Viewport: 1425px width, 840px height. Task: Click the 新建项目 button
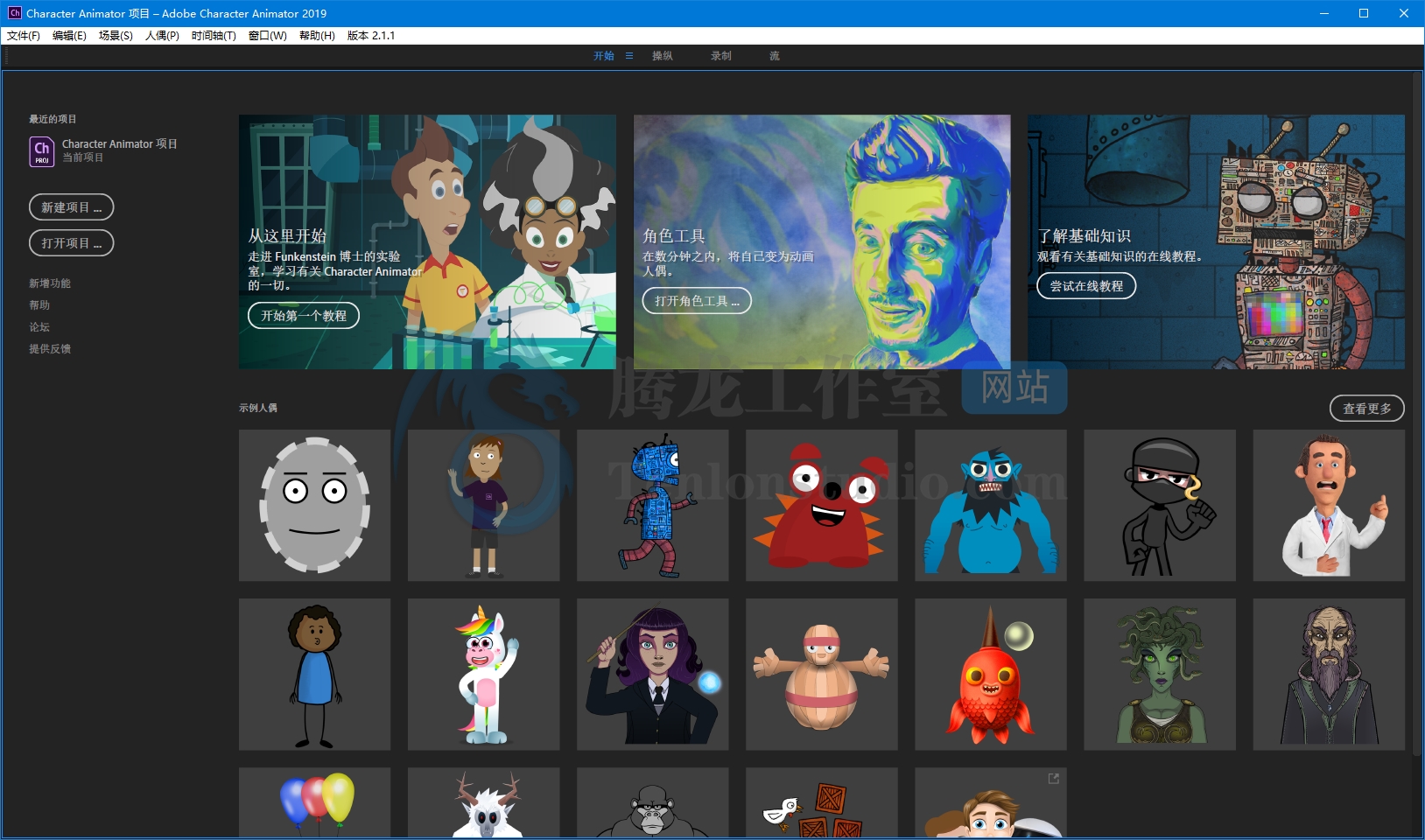(72, 207)
